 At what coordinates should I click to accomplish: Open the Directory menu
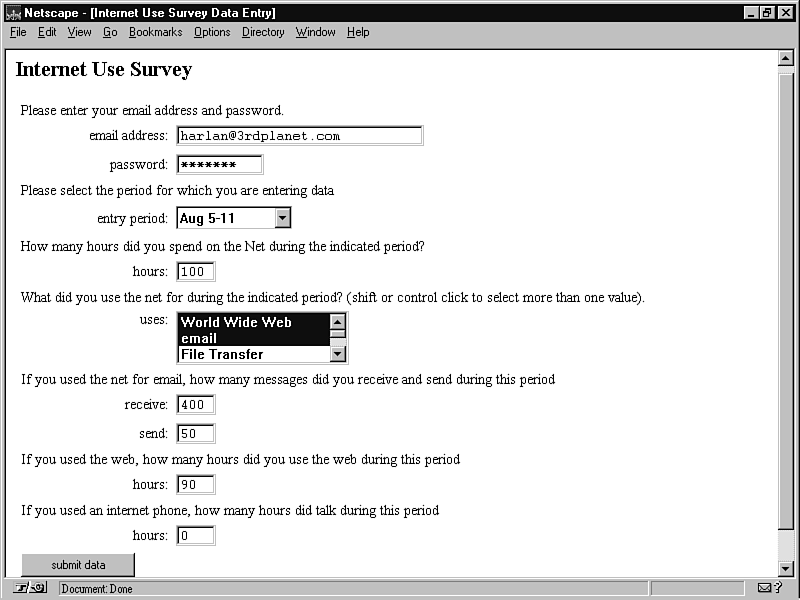(263, 32)
